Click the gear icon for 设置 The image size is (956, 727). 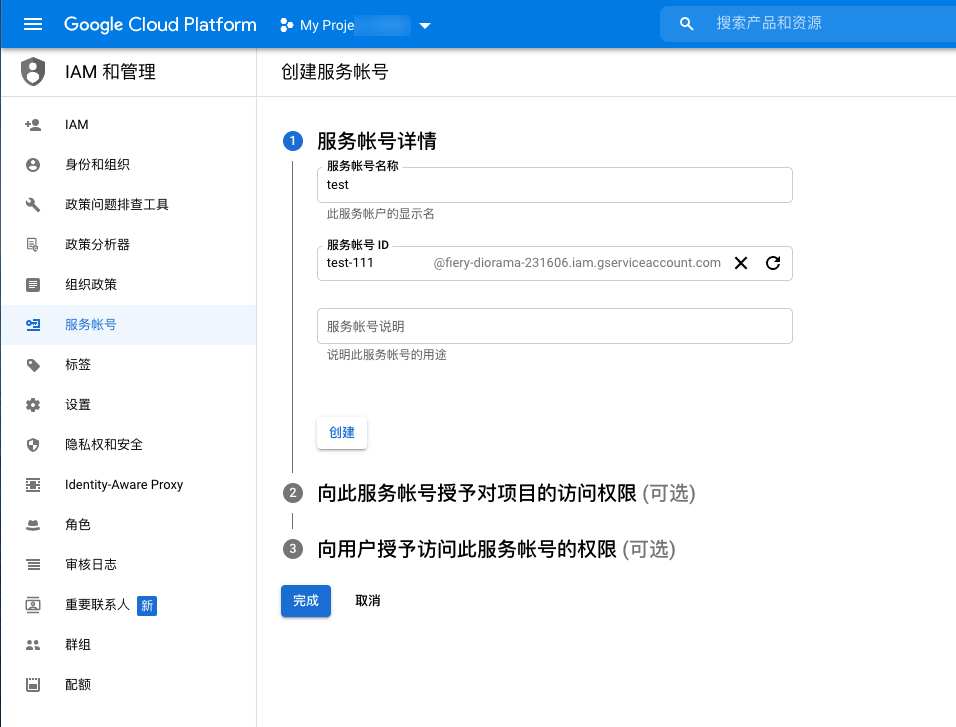click(33, 405)
